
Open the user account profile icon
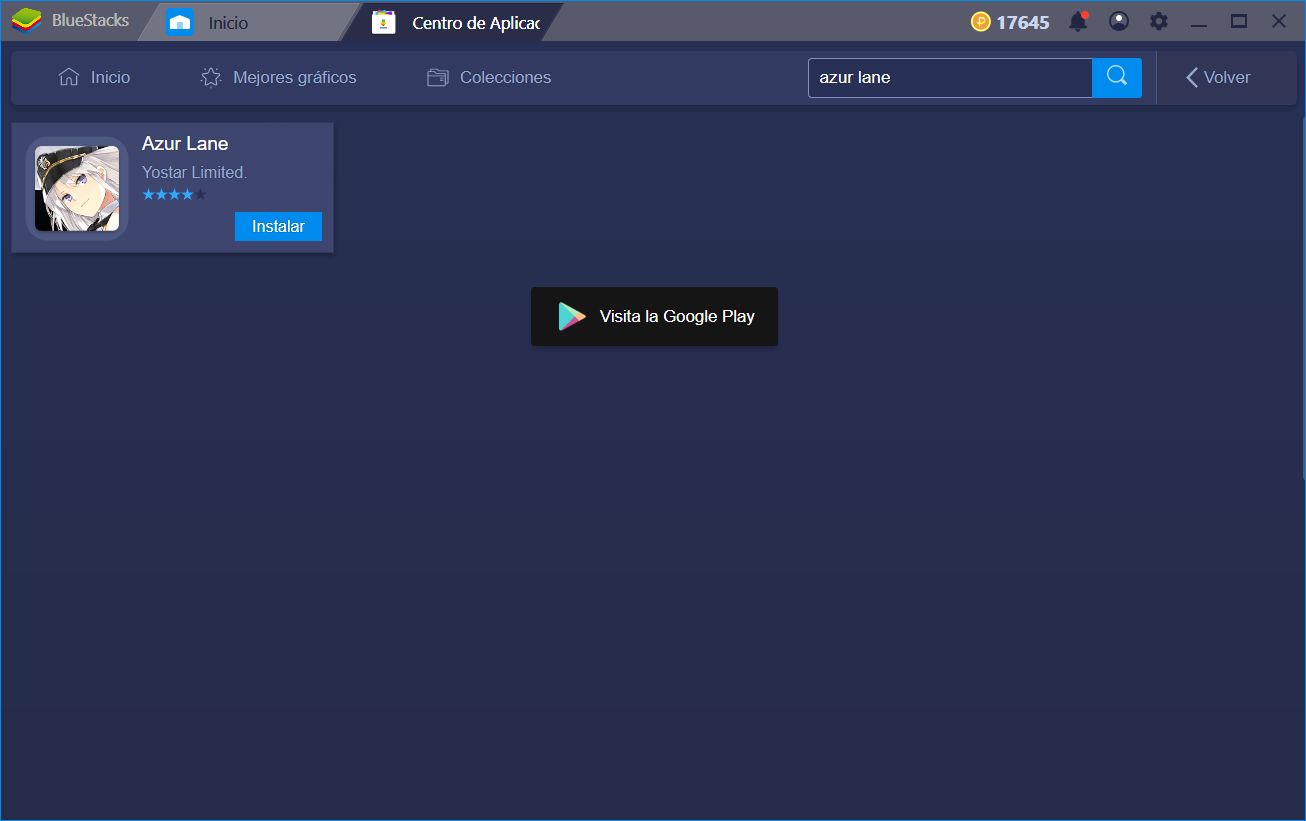pos(1119,21)
